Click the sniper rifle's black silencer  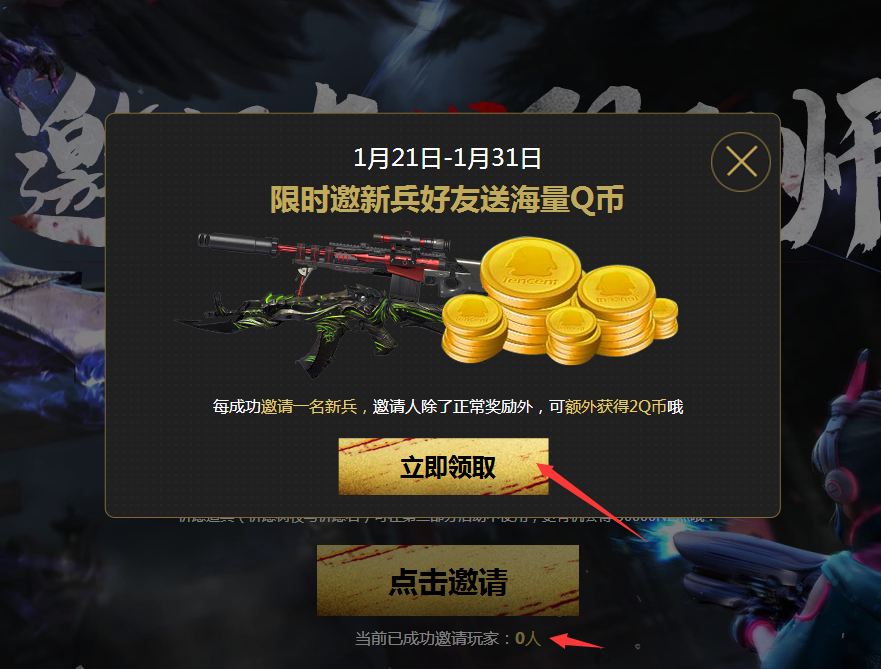(x=237, y=244)
